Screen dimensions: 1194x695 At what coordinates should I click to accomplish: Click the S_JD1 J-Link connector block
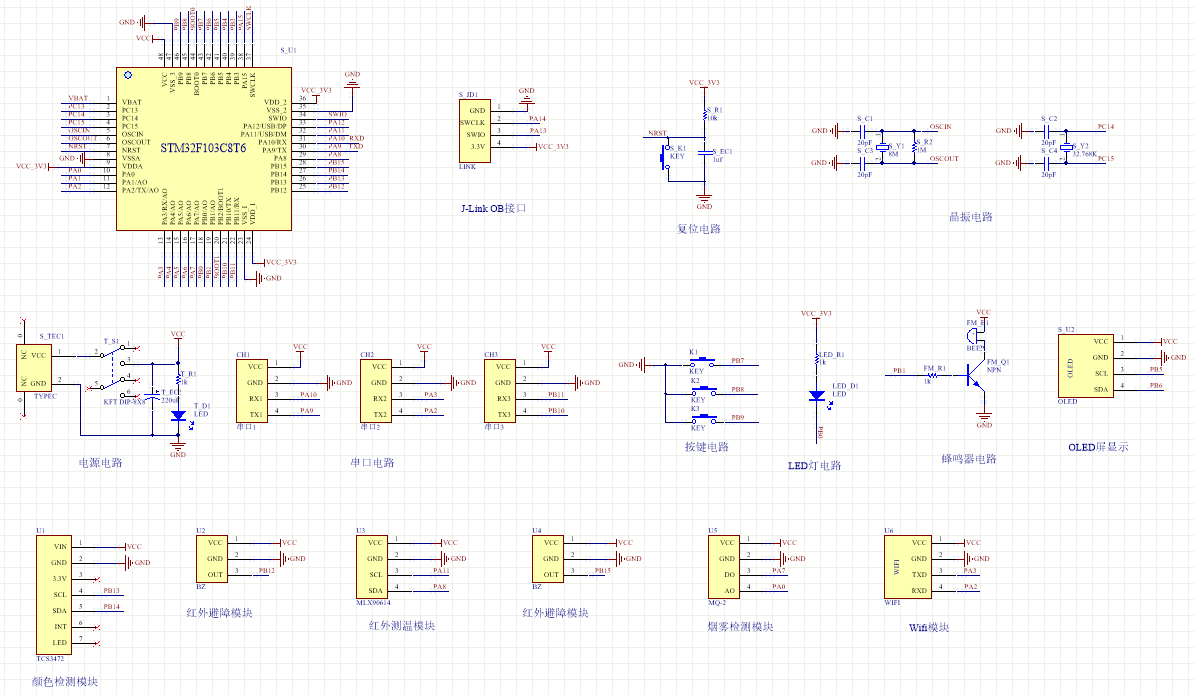(x=476, y=129)
